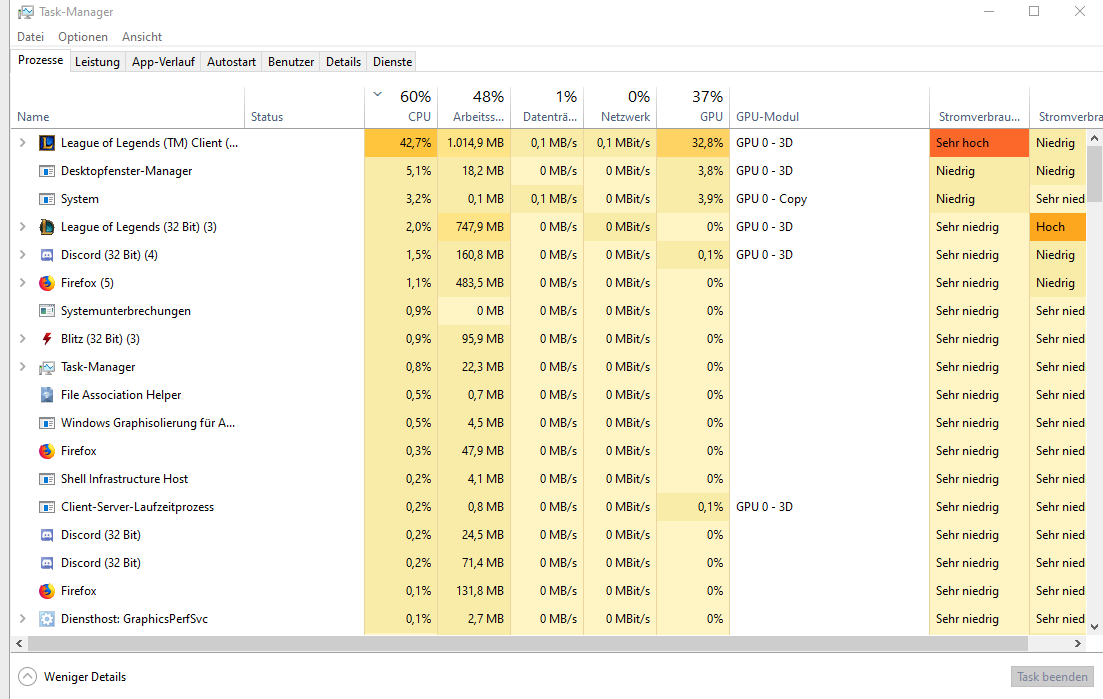Switch to the Leistung tab
The width and height of the screenshot is (1103, 699).
97,62
